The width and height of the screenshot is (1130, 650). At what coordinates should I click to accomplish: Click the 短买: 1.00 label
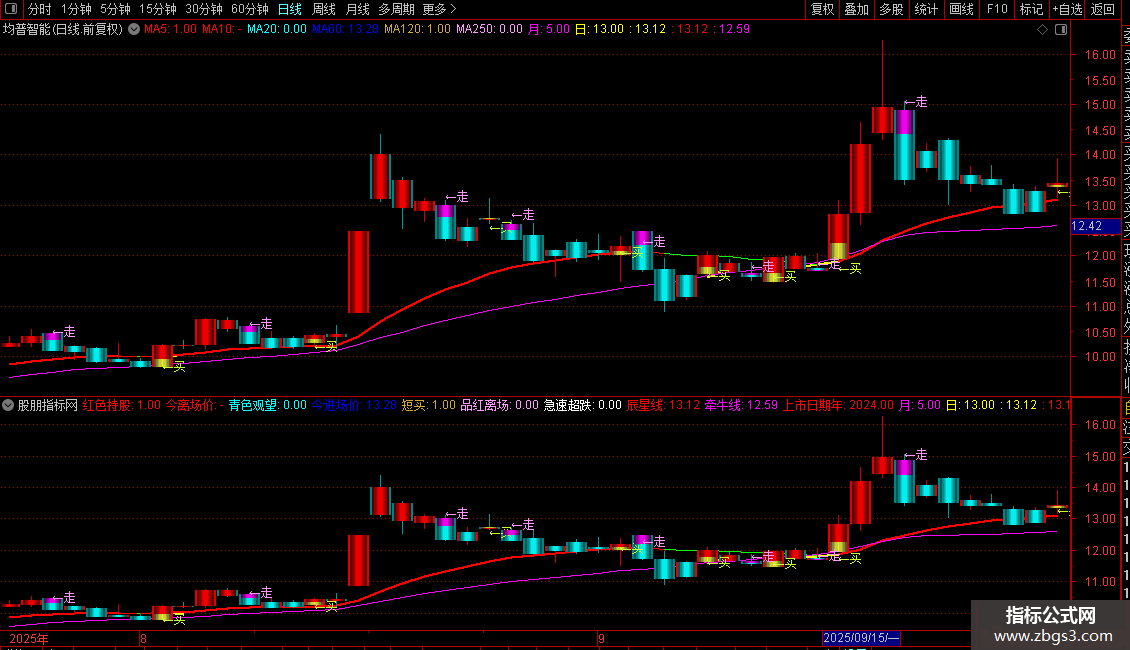pyautogui.click(x=429, y=405)
